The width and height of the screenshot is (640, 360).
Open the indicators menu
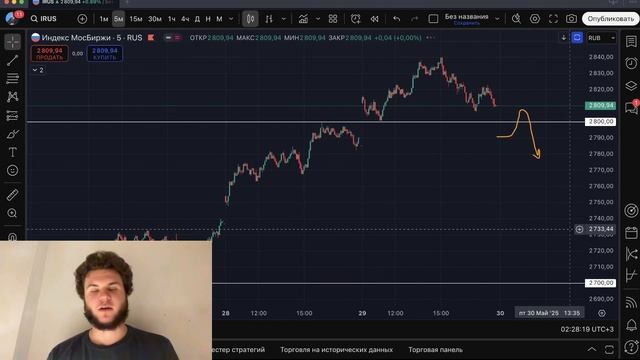coord(303,19)
